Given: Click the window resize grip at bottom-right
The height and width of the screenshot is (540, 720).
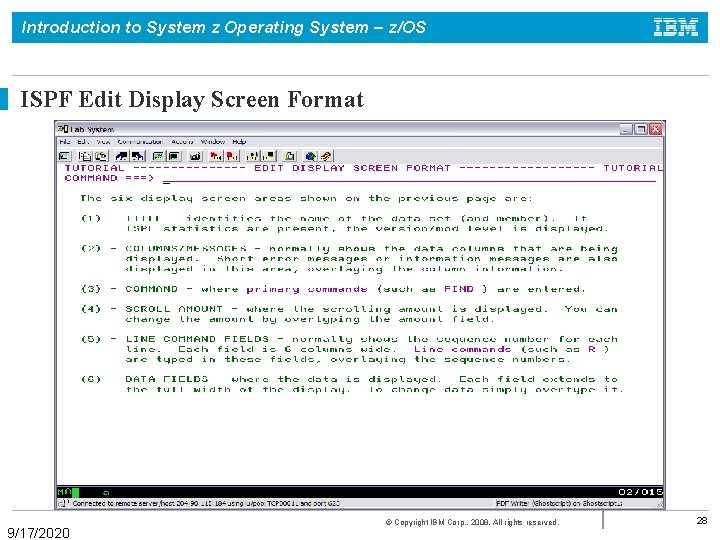Looking at the screenshot, I should [660, 504].
